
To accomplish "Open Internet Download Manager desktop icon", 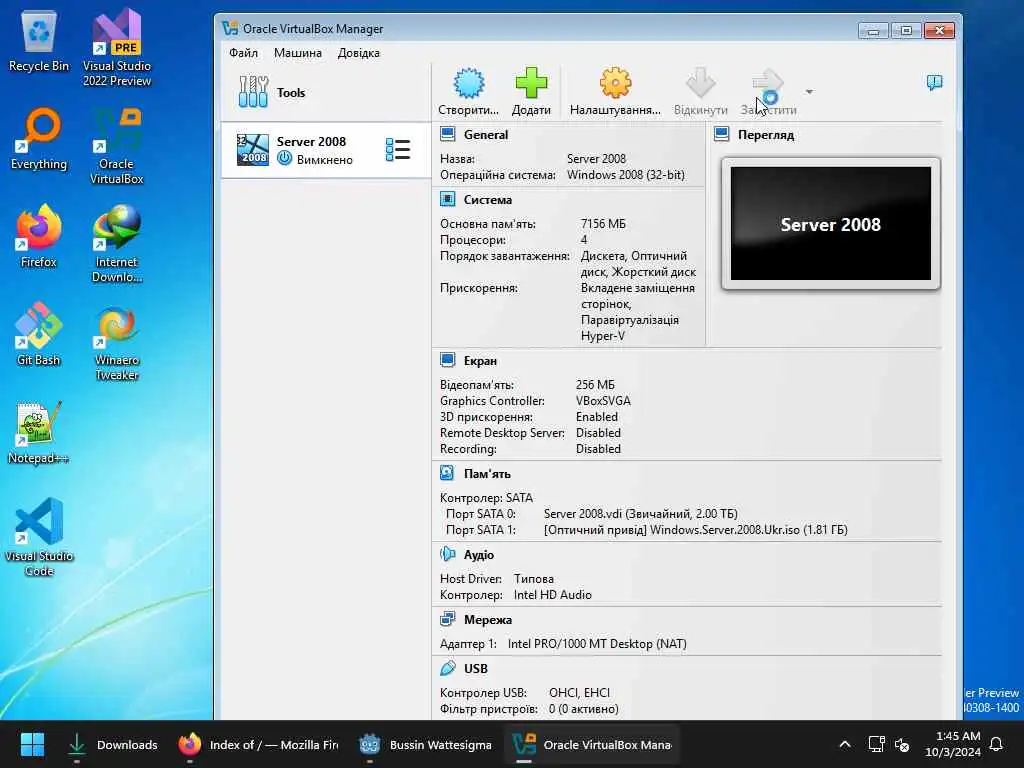I will pyautogui.click(x=117, y=244).
